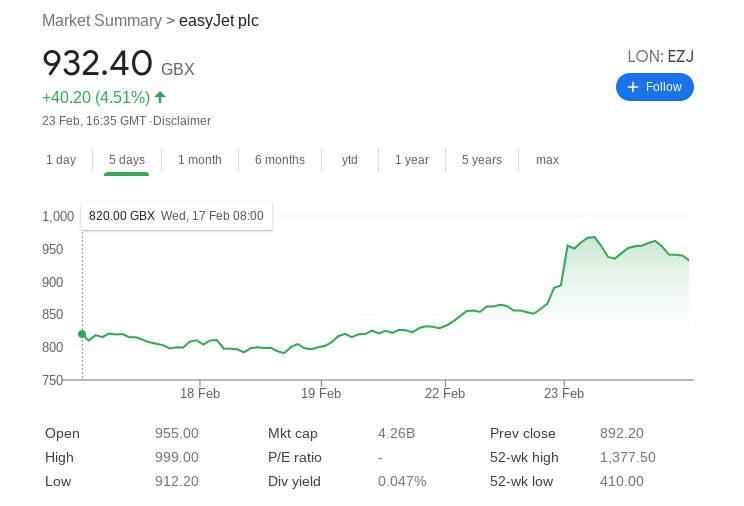The image size is (744, 506).
Task: Click the 52-wk high value 1,377.50
Action: point(628,458)
